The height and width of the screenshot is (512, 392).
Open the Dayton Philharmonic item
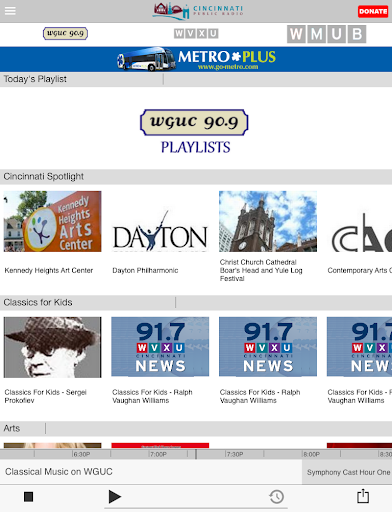tap(160, 233)
